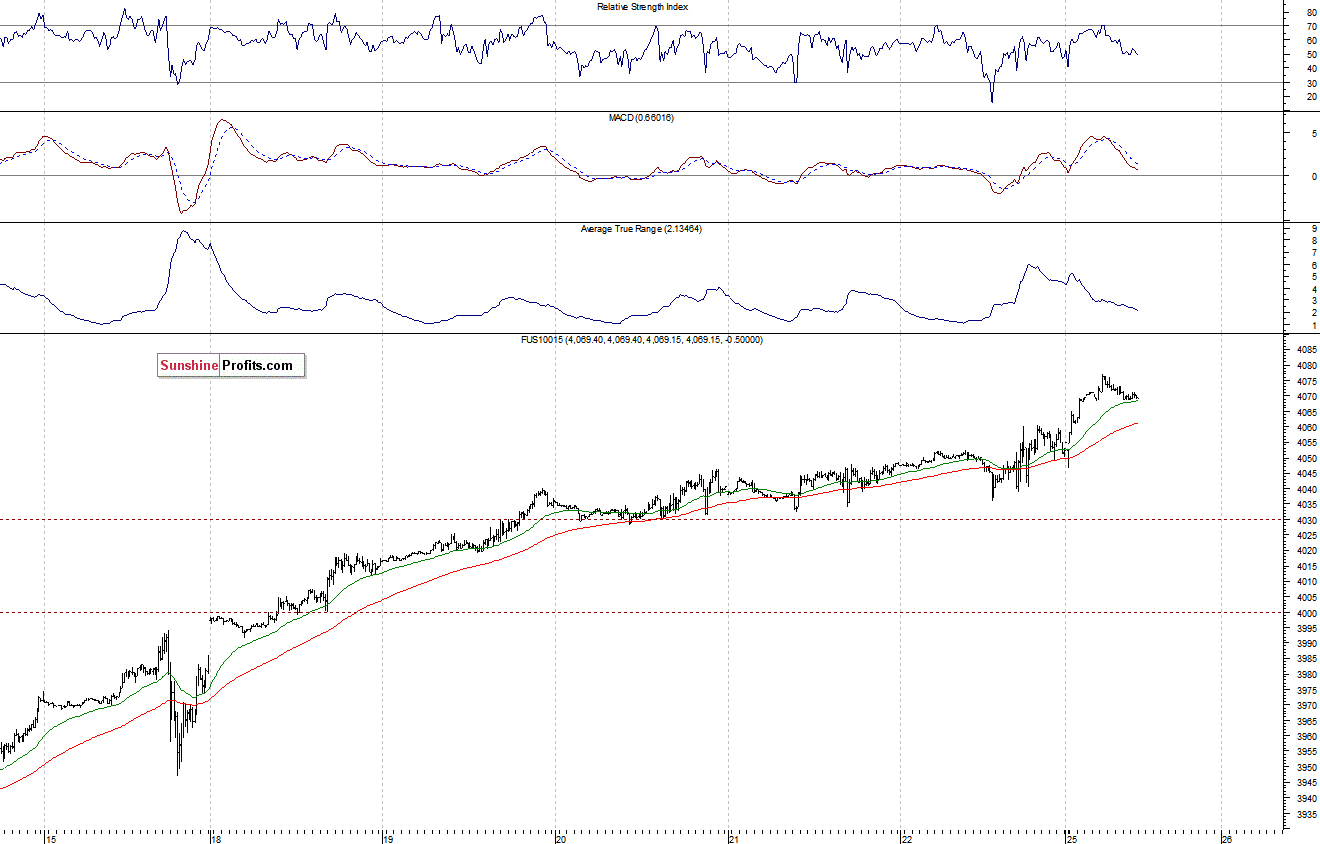Click price axis value 4085

(x=1307, y=351)
